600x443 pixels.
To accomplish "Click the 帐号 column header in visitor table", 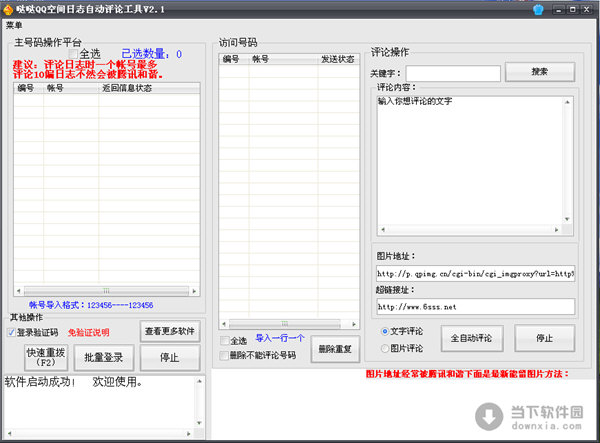I will (284, 59).
